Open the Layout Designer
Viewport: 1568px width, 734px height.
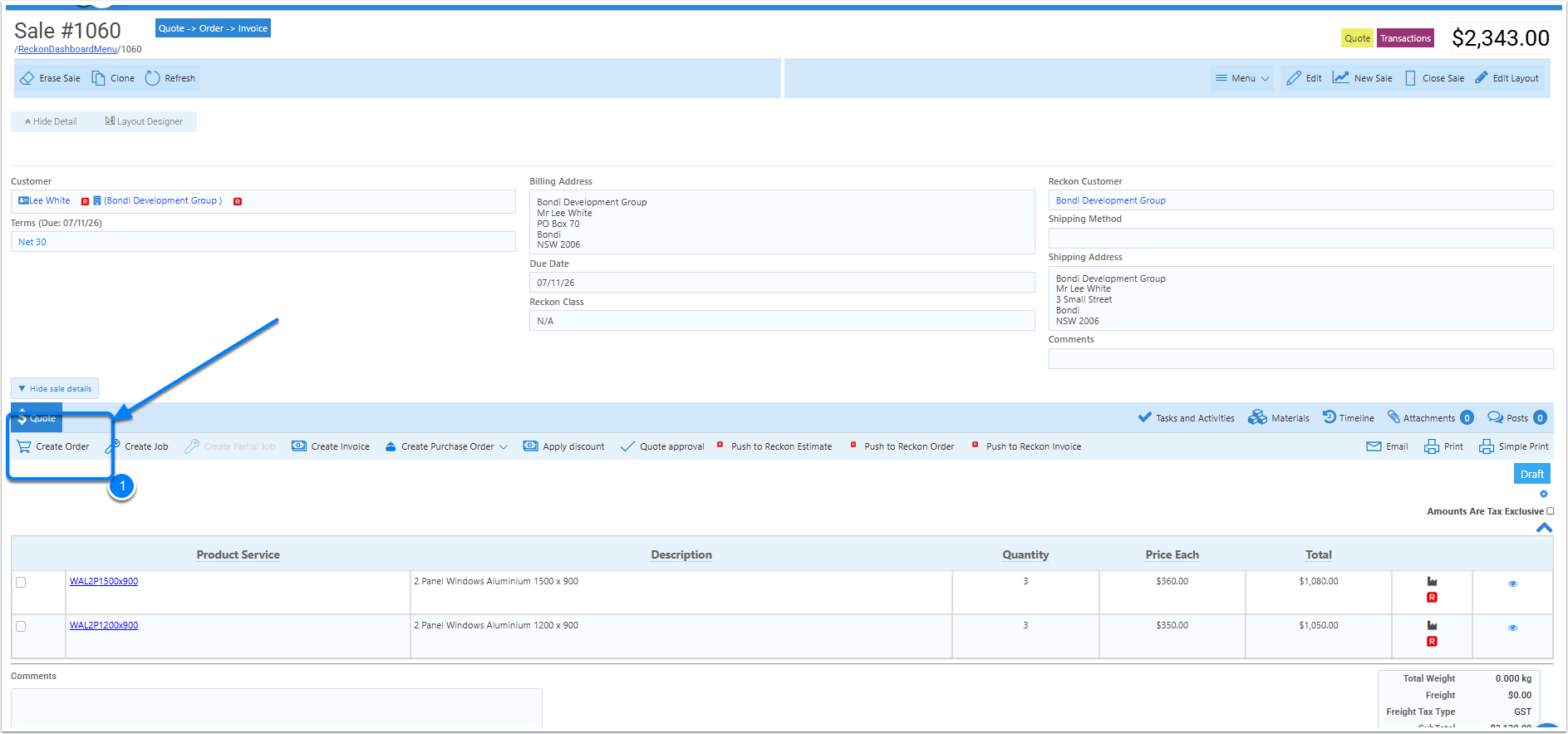coord(144,121)
